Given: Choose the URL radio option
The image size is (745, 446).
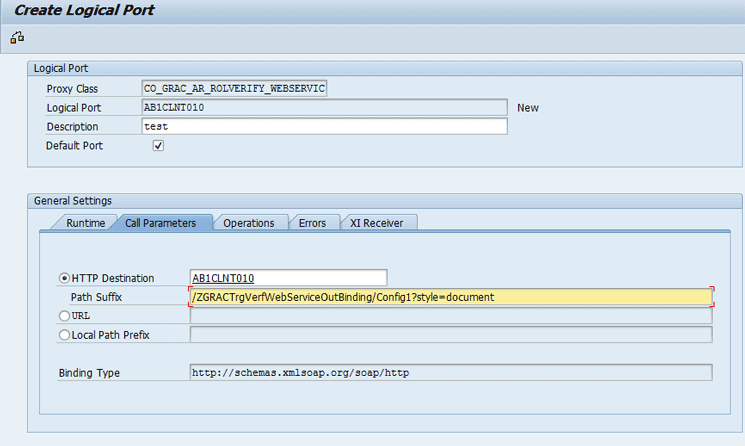Looking at the screenshot, I should coord(65,316).
